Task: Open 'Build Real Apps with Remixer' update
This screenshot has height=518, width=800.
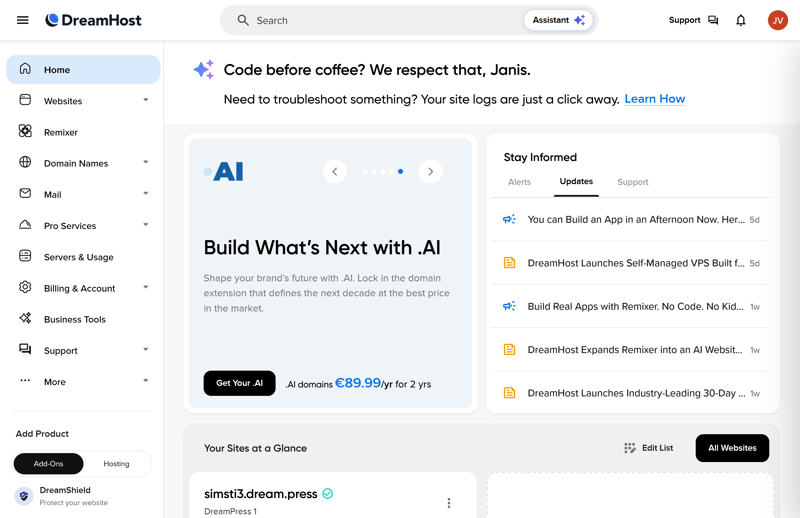Action: (631, 306)
